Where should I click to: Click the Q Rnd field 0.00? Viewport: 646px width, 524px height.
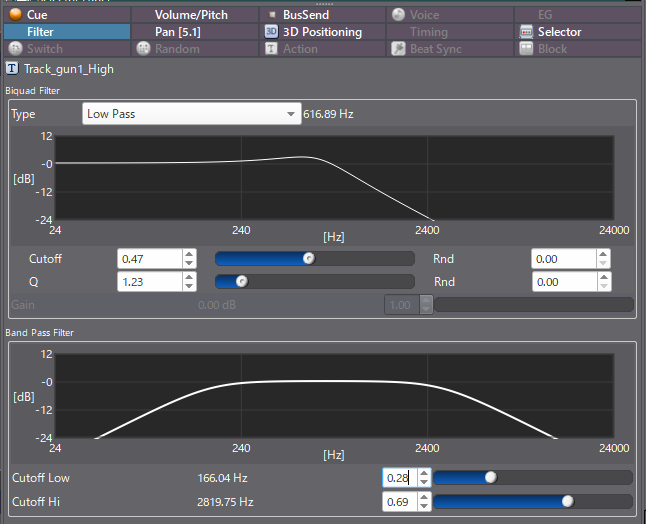(x=564, y=282)
